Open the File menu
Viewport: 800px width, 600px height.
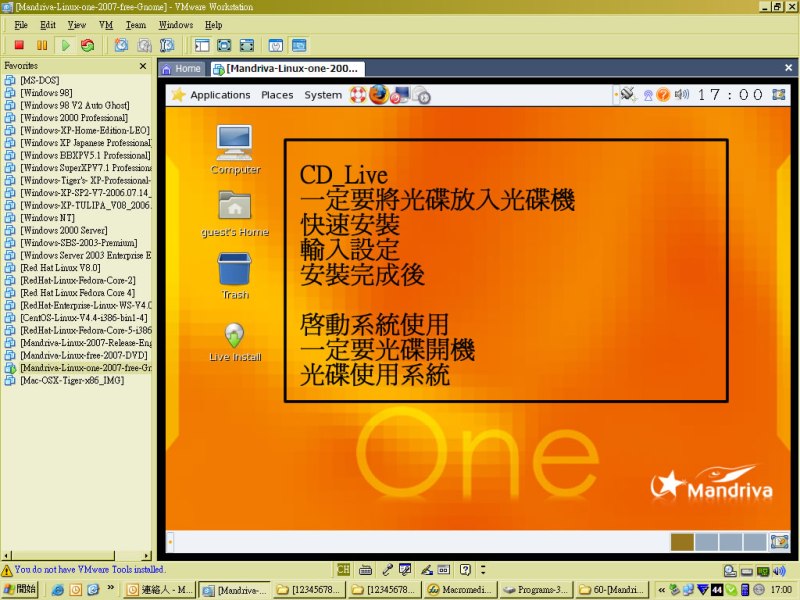21,25
